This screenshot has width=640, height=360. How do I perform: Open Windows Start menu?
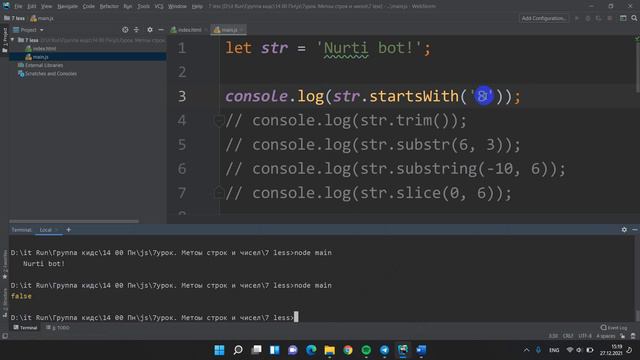[219, 350]
